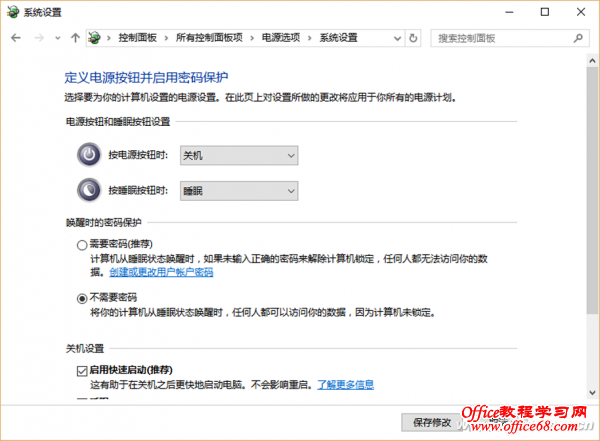The height and width of the screenshot is (441, 600).
Task: Go to 控制面板 breadcrumb
Action: pos(138,38)
